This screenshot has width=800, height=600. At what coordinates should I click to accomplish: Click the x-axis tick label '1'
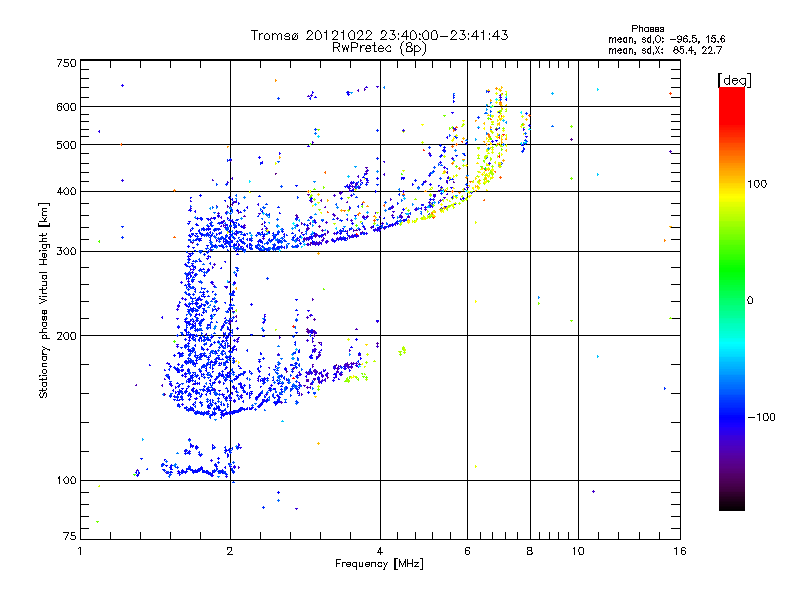click(80, 551)
